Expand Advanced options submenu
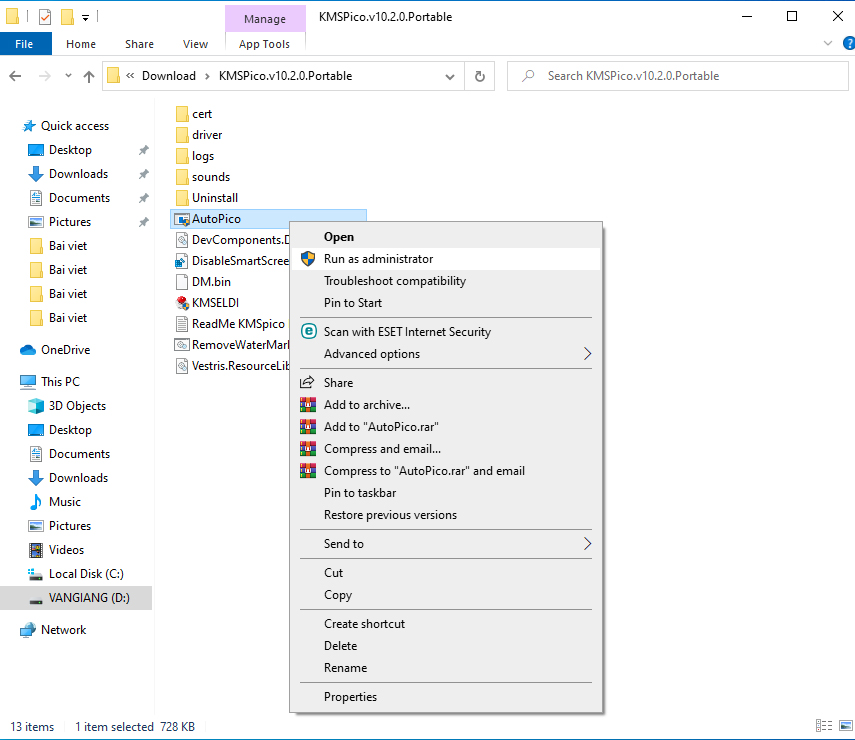 coord(446,354)
